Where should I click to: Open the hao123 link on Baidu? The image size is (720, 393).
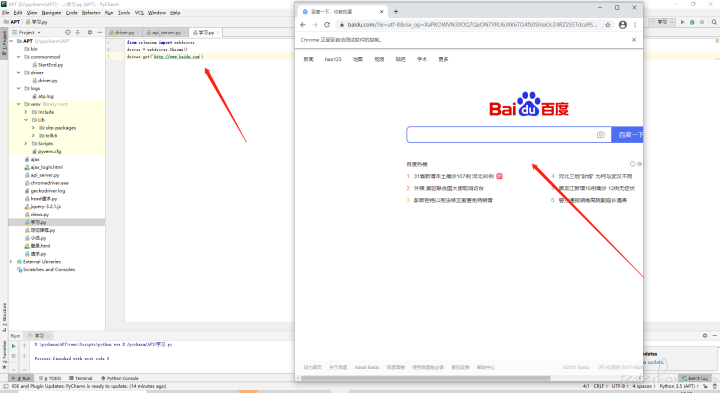point(333,59)
